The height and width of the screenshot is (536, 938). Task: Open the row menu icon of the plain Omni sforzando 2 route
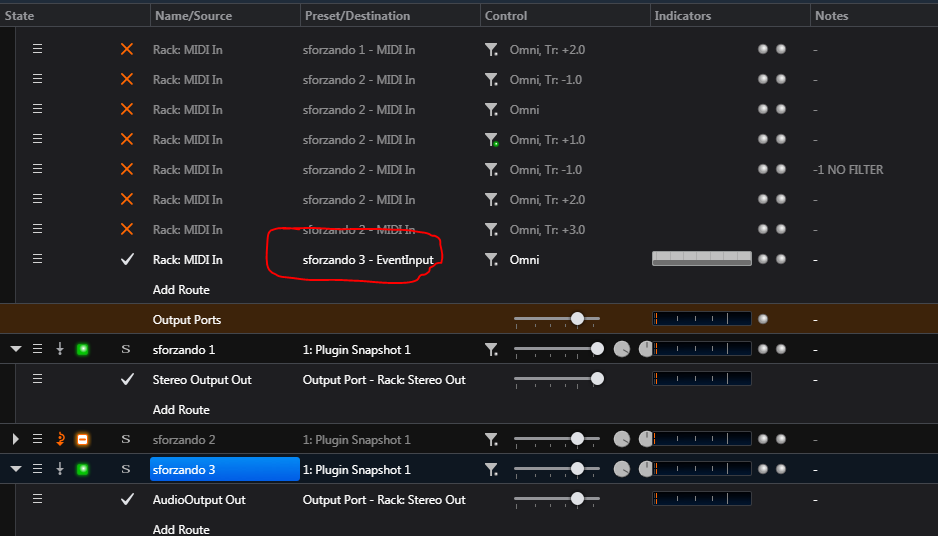point(37,109)
